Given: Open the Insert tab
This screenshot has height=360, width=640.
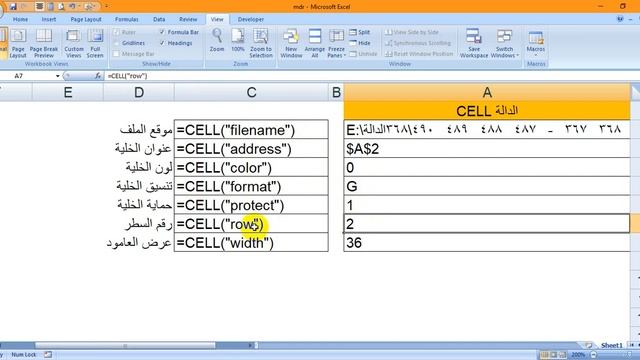Looking at the screenshot, I should pos(49,19).
